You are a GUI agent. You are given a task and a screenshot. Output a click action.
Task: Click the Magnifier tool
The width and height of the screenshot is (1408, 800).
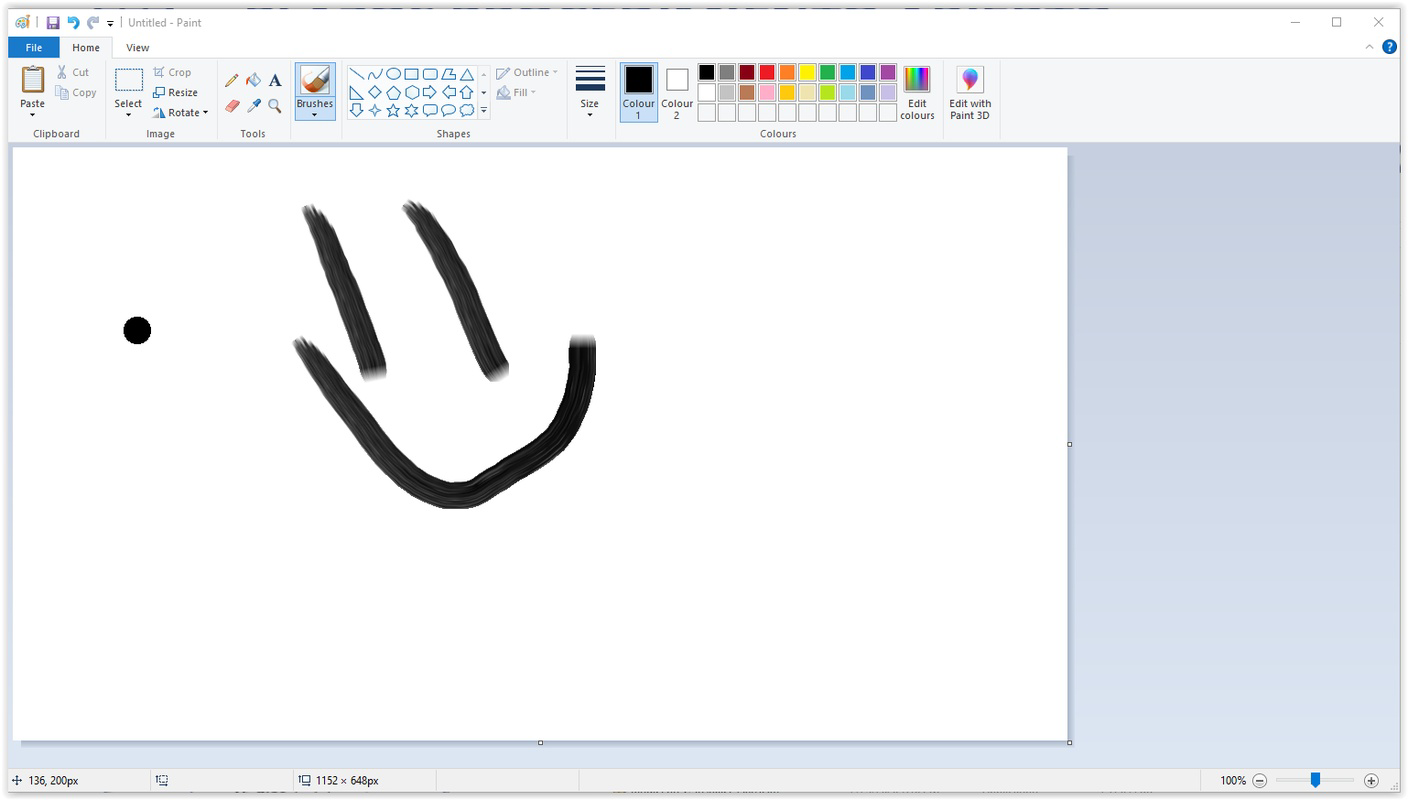coord(275,105)
